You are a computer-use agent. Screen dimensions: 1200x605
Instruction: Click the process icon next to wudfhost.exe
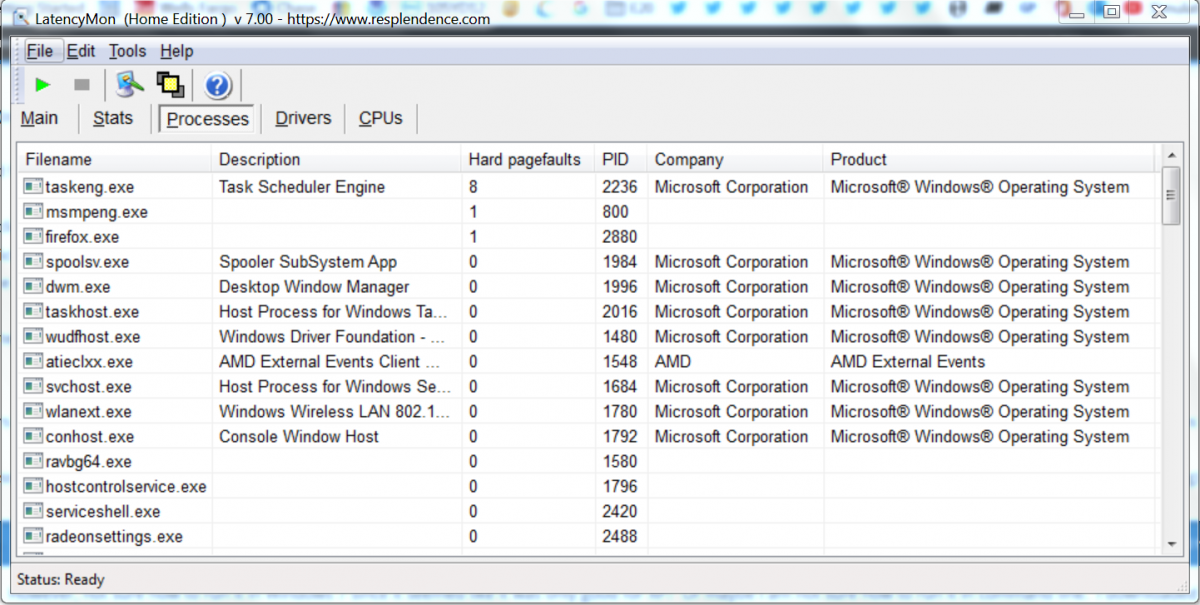coord(33,337)
